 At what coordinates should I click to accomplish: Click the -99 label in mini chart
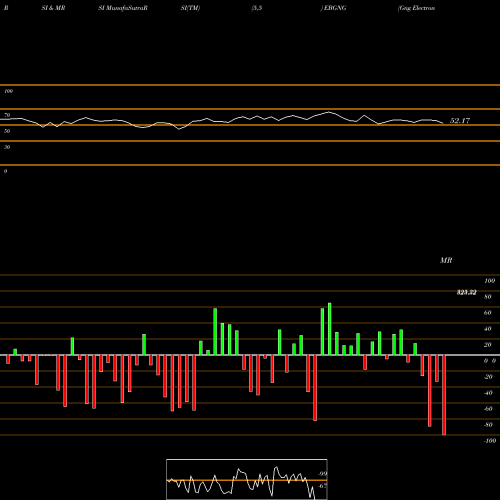322,474
